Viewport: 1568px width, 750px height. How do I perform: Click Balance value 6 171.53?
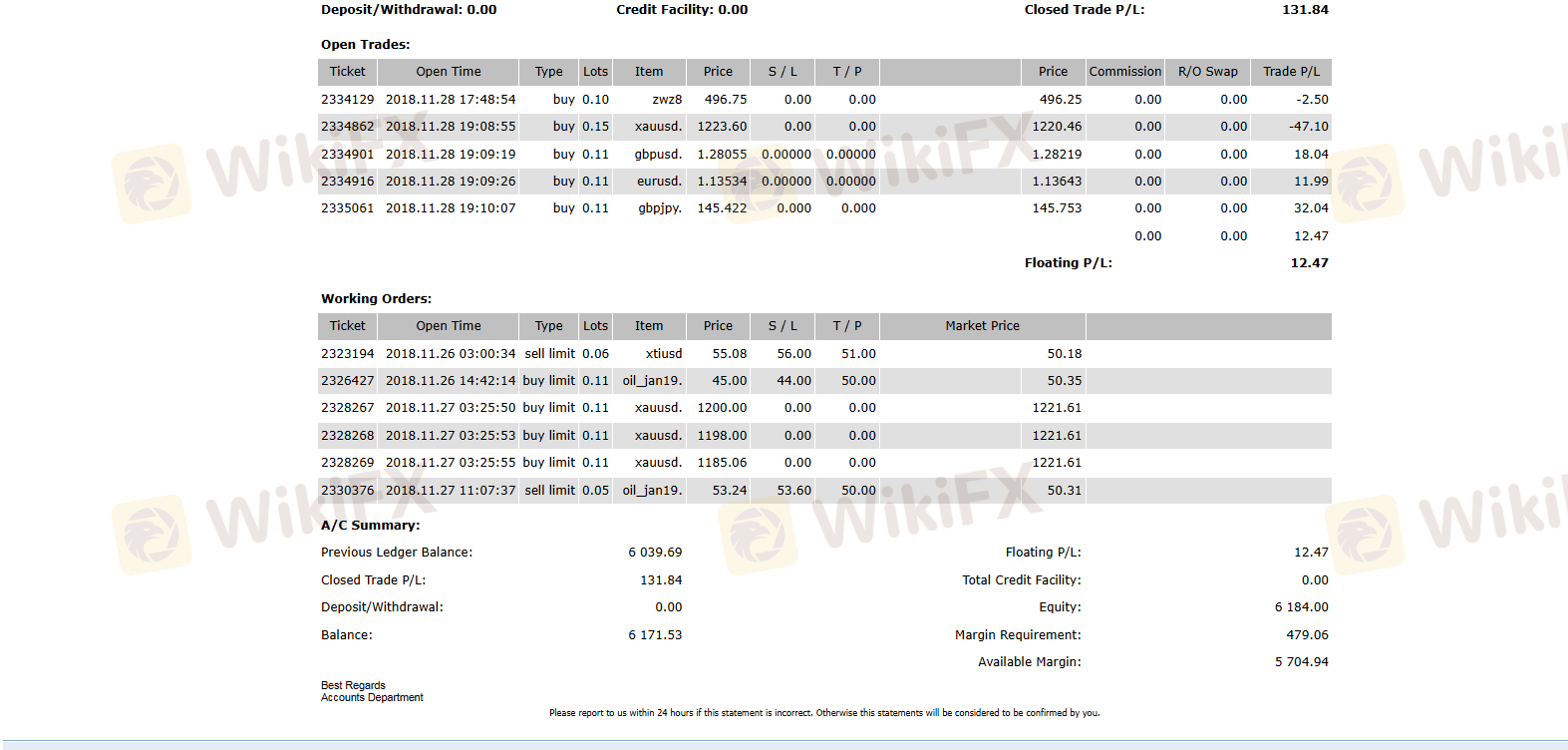tap(655, 635)
